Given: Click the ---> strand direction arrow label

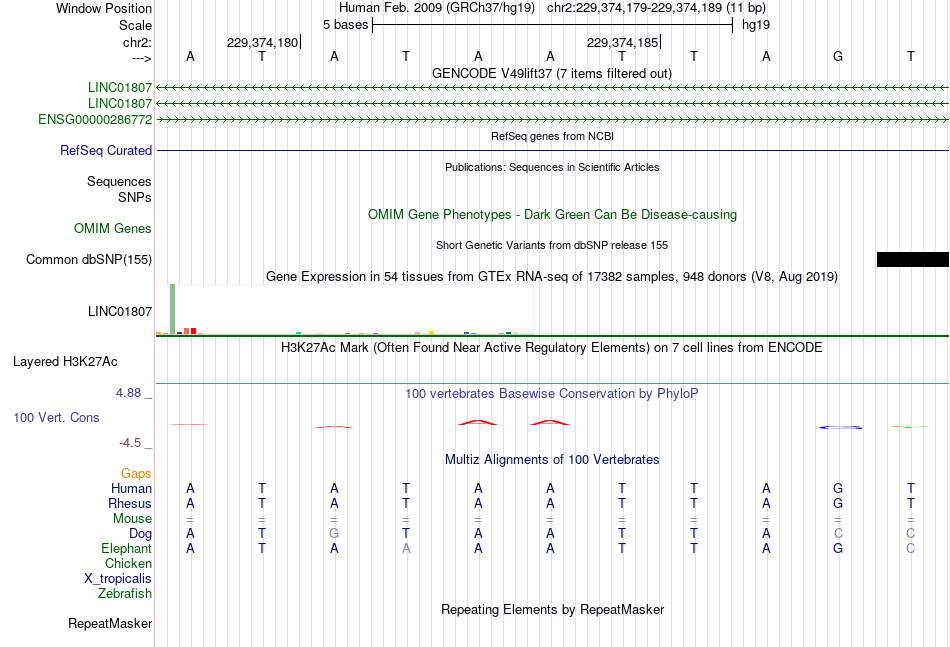Looking at the screenshot, I should coord(142,58).
